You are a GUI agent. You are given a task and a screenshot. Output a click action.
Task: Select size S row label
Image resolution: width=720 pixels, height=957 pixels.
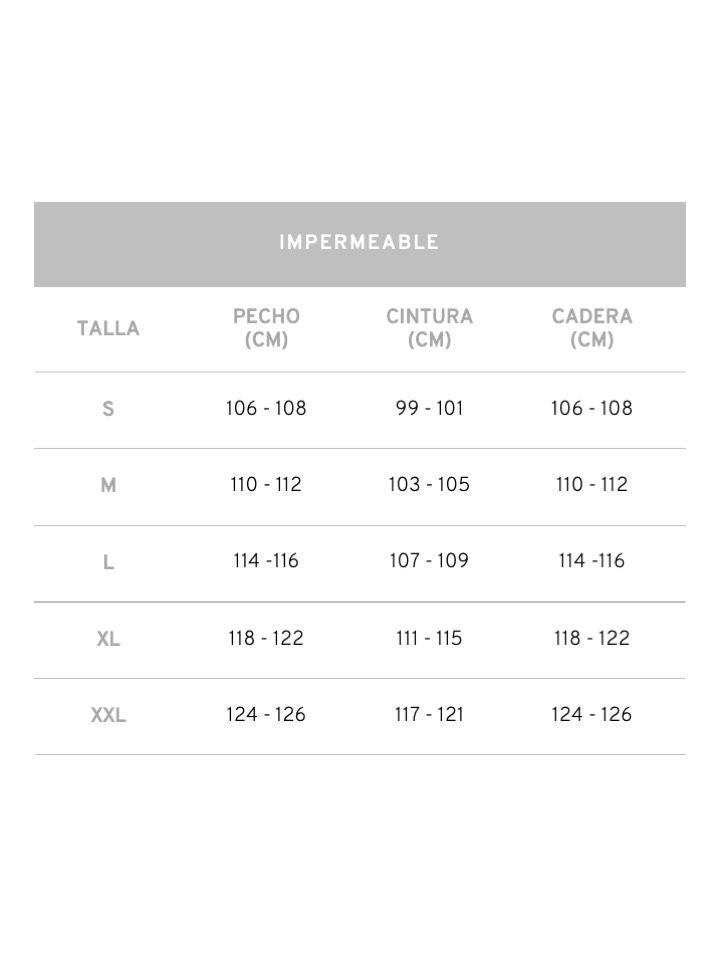[108, 408]
